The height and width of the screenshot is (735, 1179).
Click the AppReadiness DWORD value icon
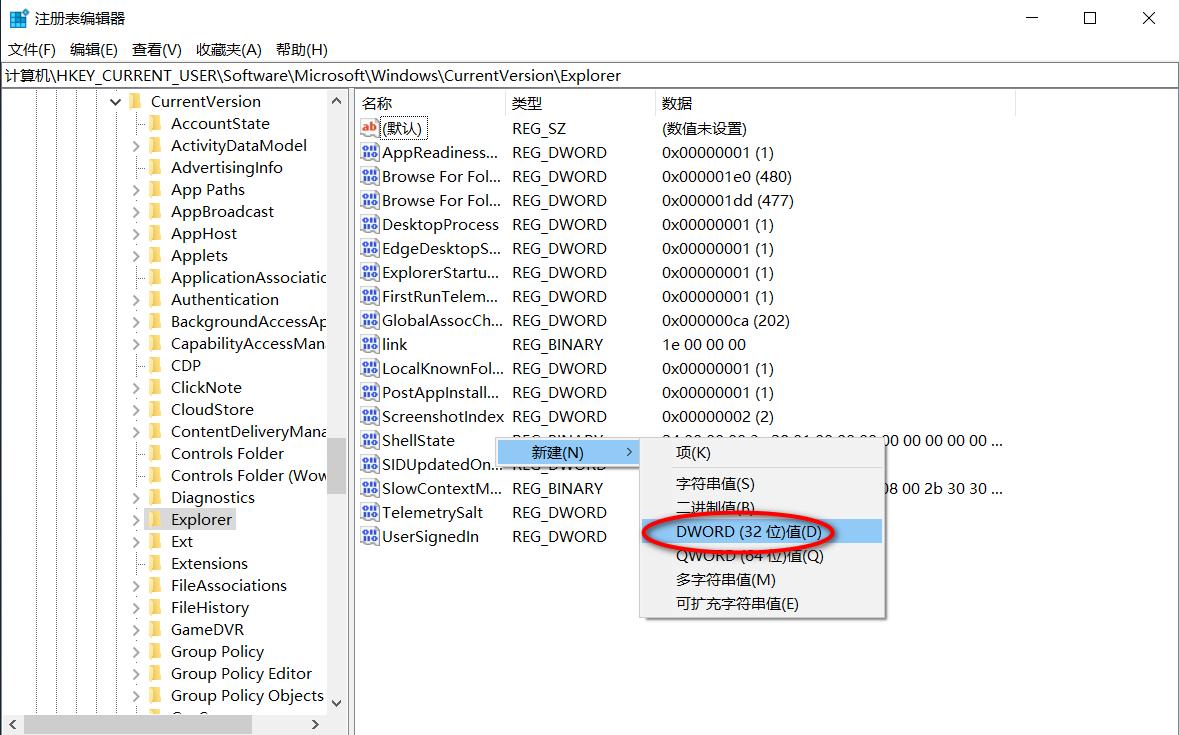pos(368,152)
